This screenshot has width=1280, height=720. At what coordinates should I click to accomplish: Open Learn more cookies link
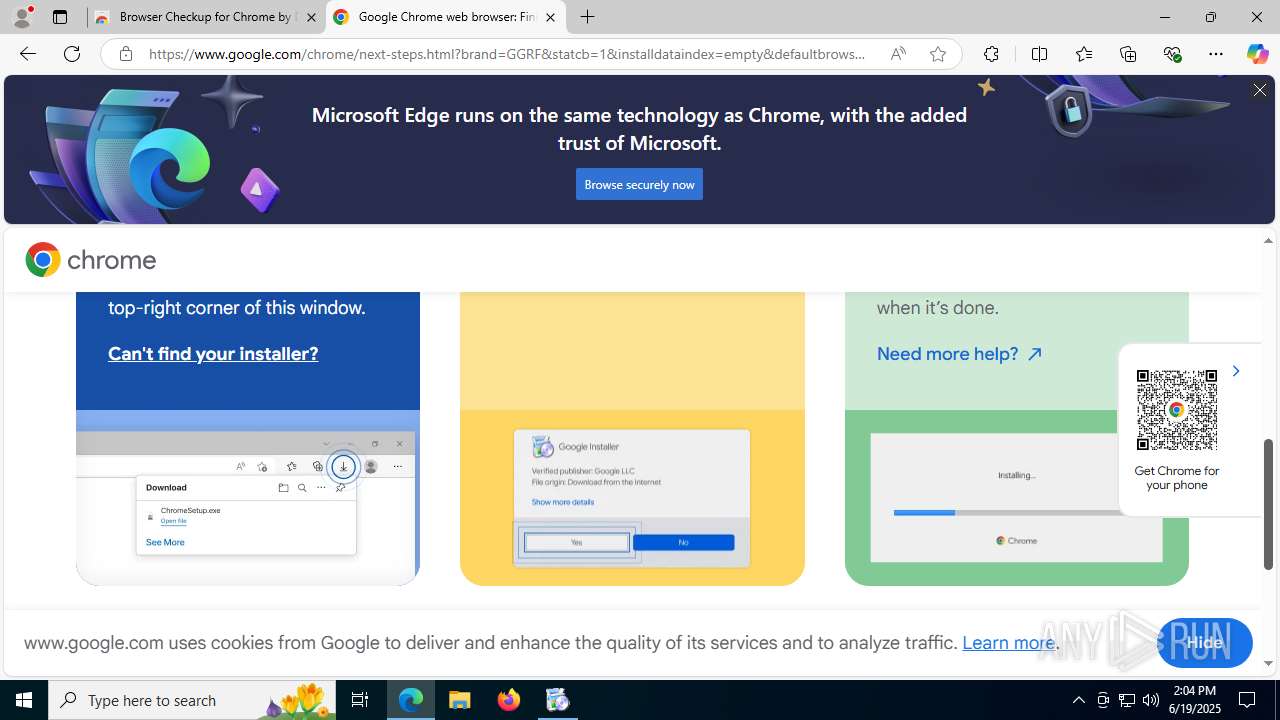tap(1008, 643)
